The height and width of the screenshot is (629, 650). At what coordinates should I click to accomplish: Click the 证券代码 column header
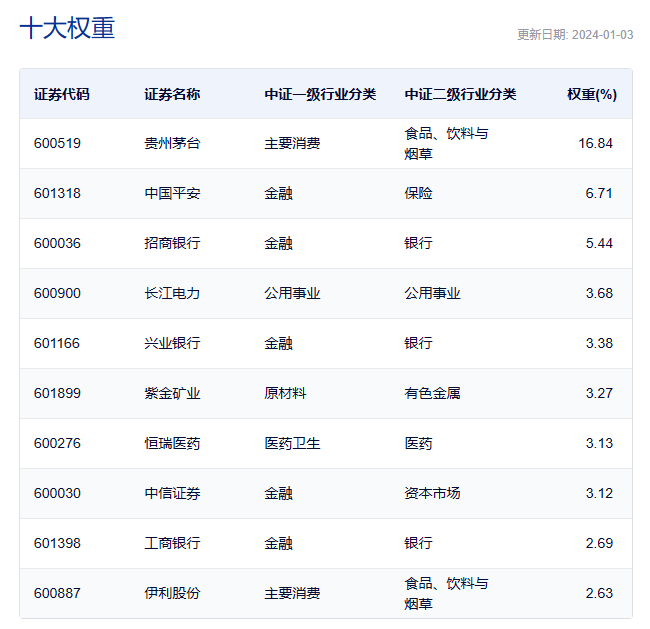pos(62,95)
